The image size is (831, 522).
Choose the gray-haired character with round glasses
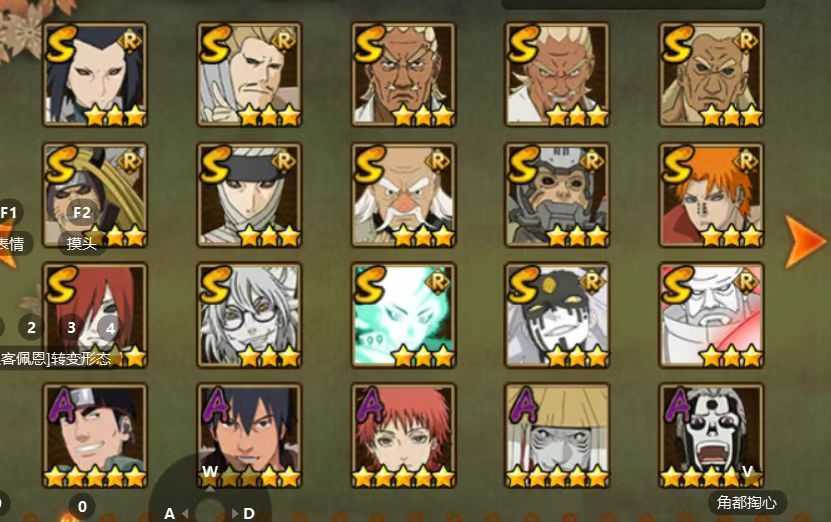pyautogui.click(x=249, y=315)
